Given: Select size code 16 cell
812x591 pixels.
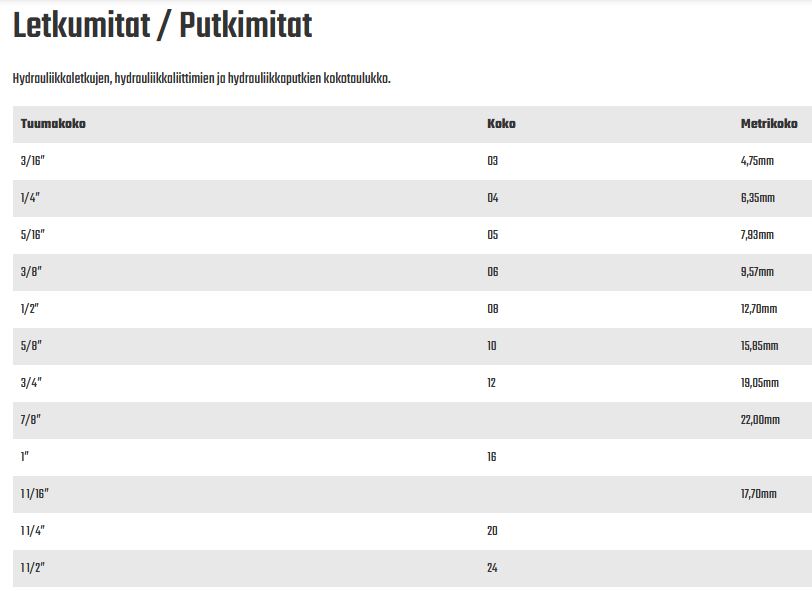Looking at the screenshot, I should click(x=491, y=457).
